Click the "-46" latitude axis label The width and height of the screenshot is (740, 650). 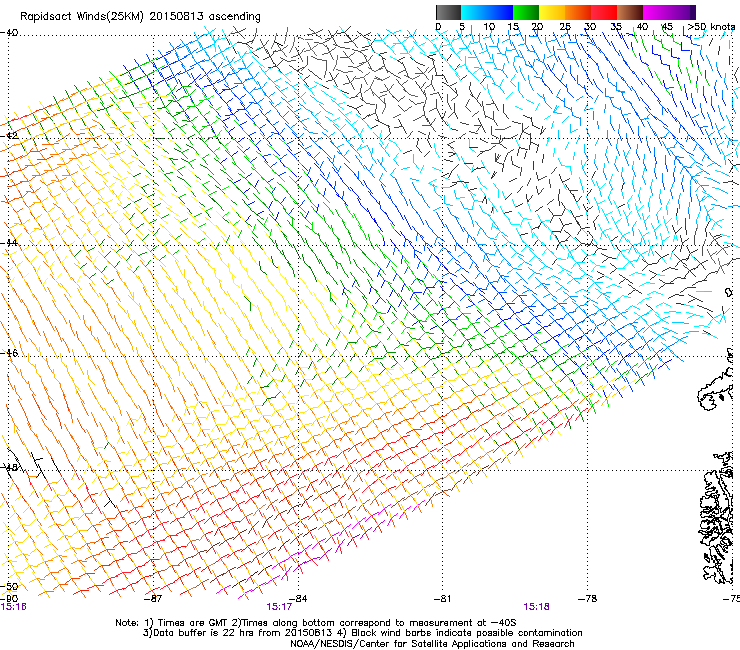(9, 353)
